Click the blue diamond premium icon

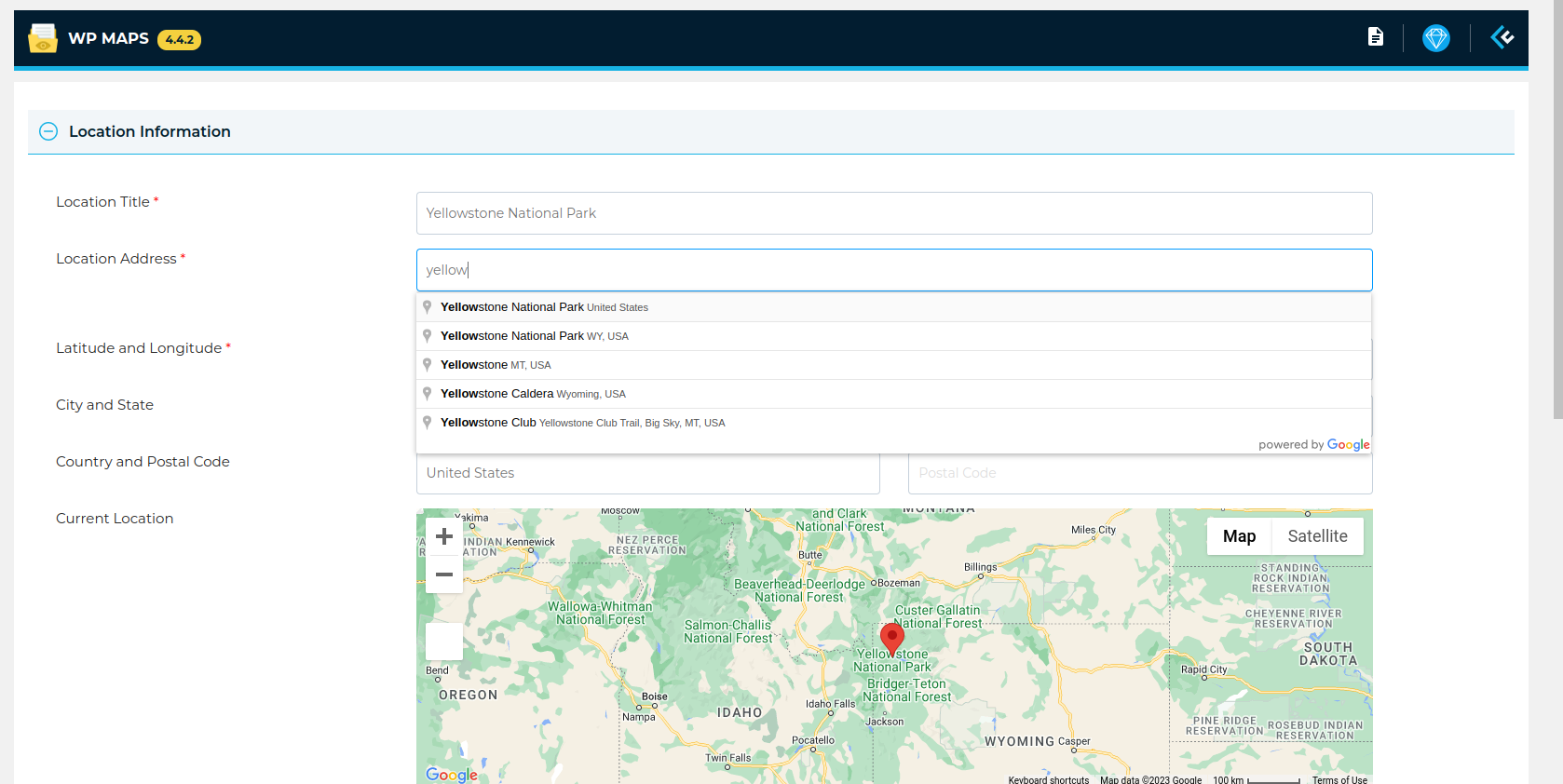1436,38
